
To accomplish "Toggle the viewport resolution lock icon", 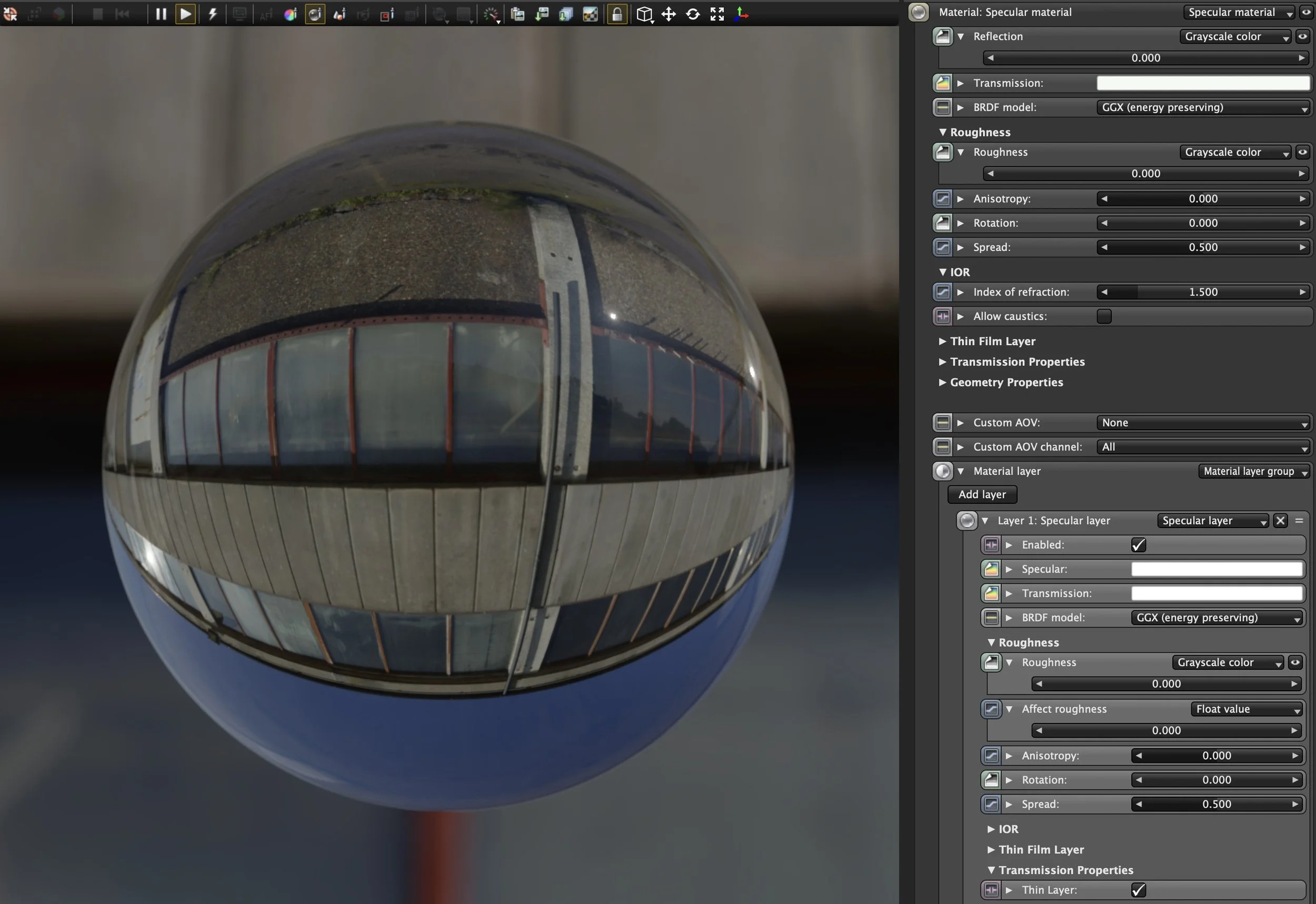I will click(616, 14).
